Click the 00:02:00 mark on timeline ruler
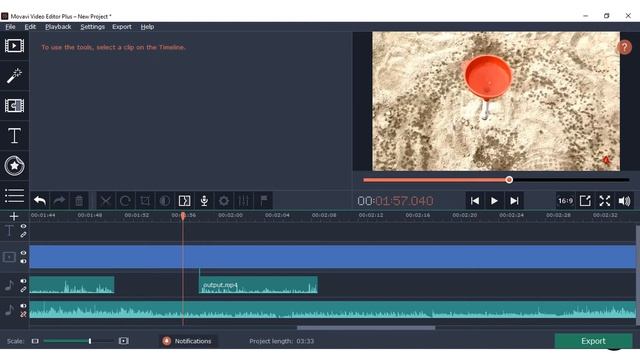 tap(230, 215)
